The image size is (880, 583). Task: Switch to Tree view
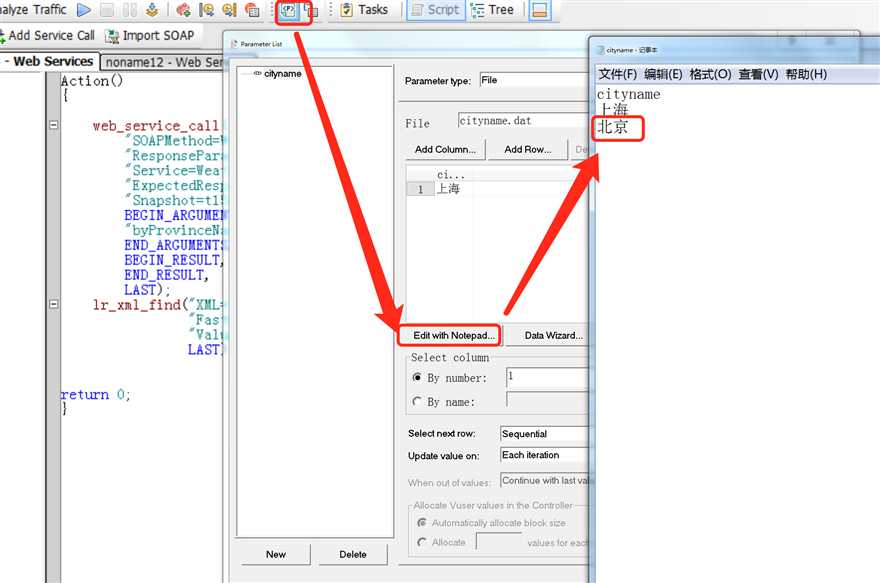[x=493, y=10]
